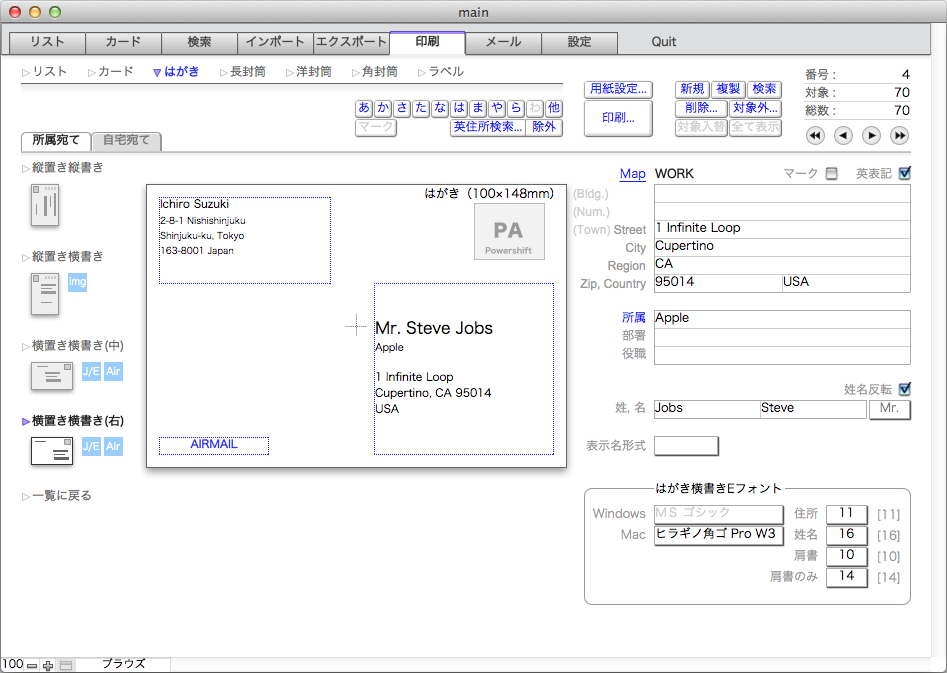Zoom out with status bar minus icon

click(x=32, y=665)
